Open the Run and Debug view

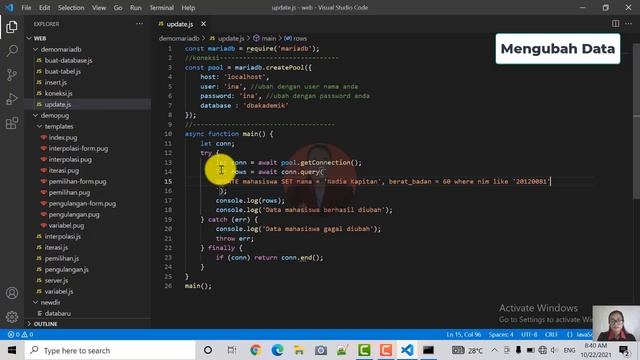coord(12,99)
